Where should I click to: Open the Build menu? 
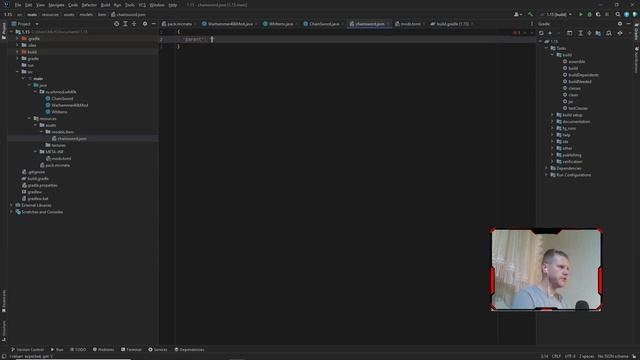click(105, 5)
